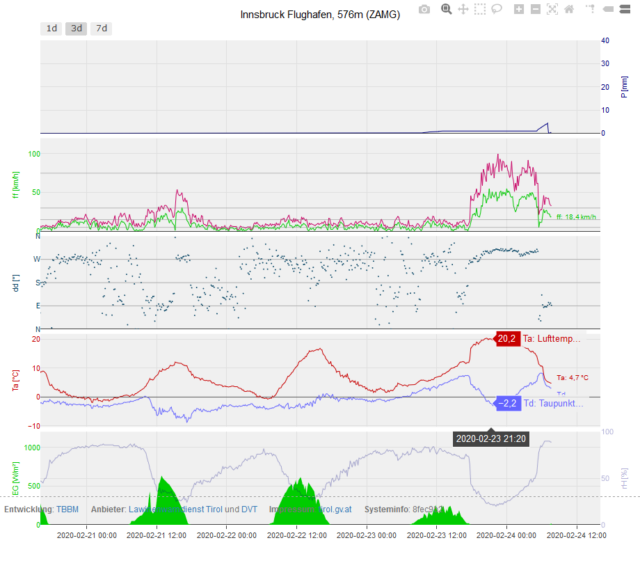Click the Zoom out minus icon

pyautogui.click(x=536, y=9)
